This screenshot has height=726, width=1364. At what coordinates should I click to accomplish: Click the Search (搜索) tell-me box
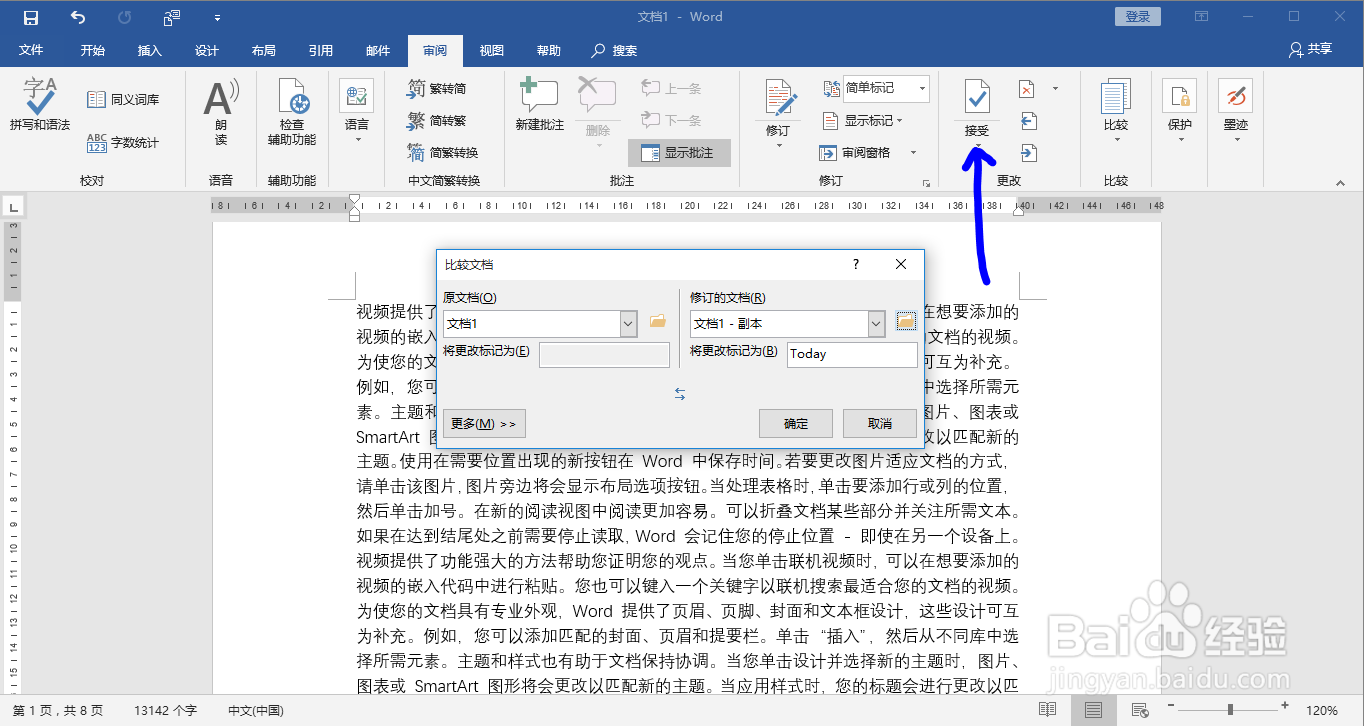click(x=615, y=50)
